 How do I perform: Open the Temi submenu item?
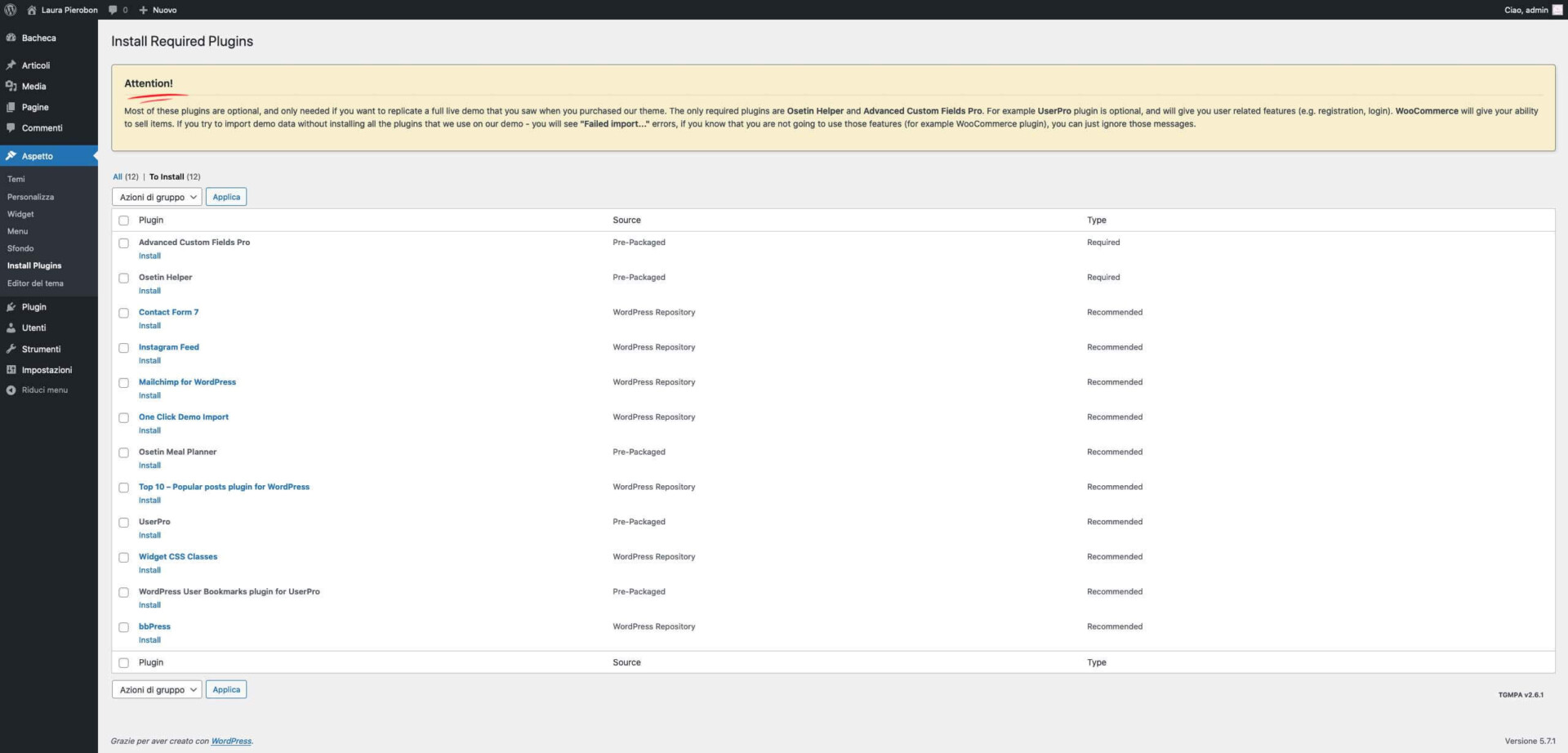[16, 179]
